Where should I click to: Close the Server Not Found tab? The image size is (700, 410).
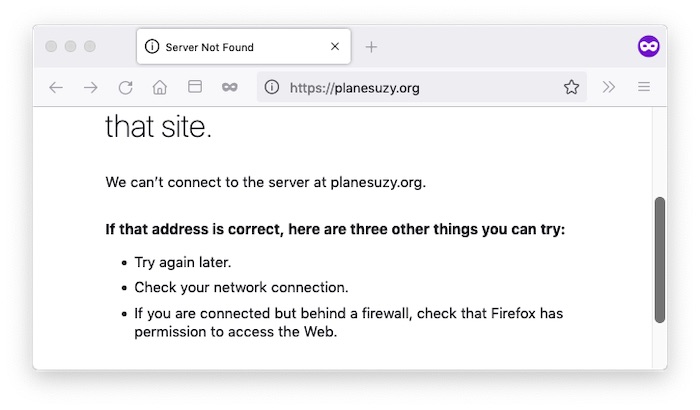tap(335, 46)
